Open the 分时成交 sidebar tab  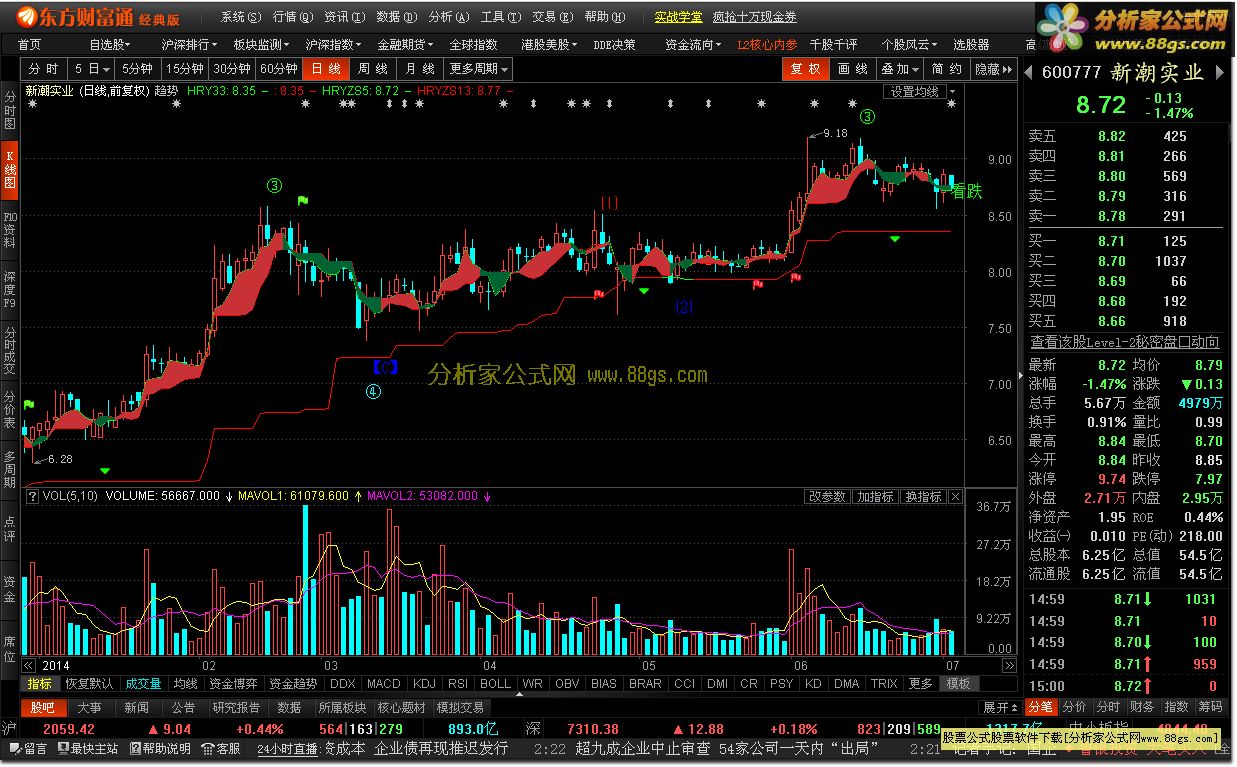10,351
